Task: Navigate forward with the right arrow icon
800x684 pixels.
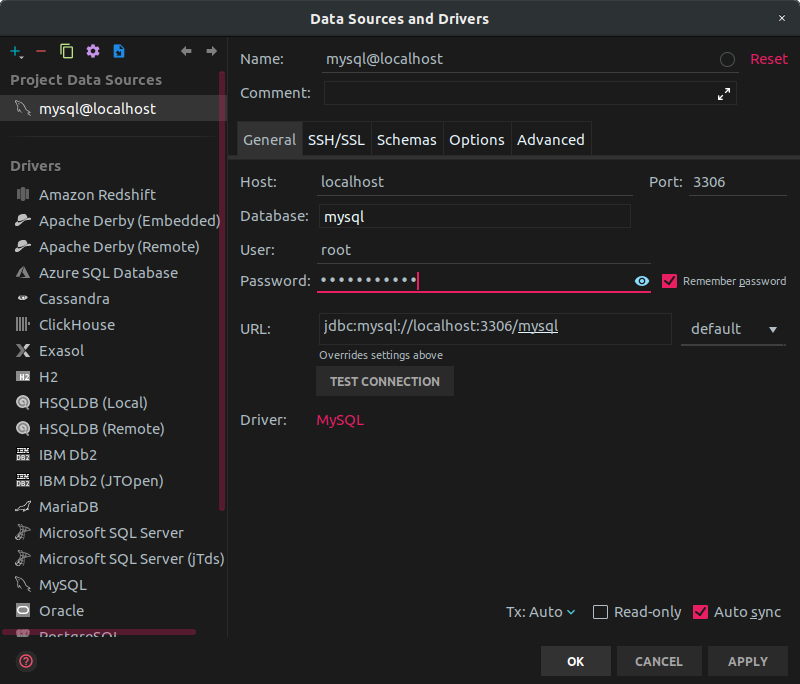Action: click(211, 51)
